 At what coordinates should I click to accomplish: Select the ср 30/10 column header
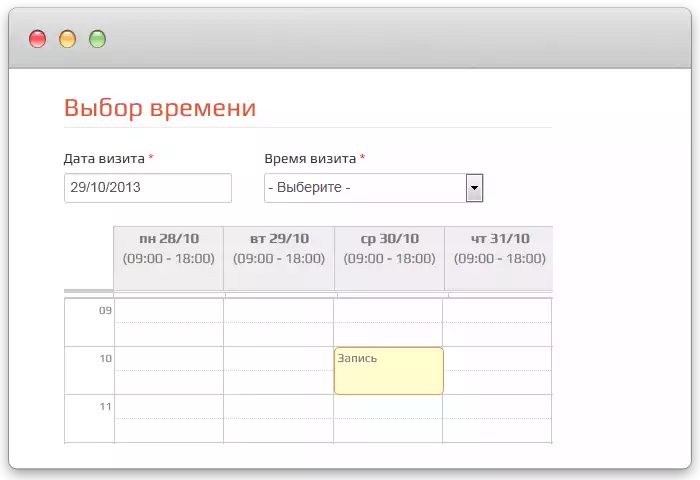pyautogui.click(x=389, y=258)
